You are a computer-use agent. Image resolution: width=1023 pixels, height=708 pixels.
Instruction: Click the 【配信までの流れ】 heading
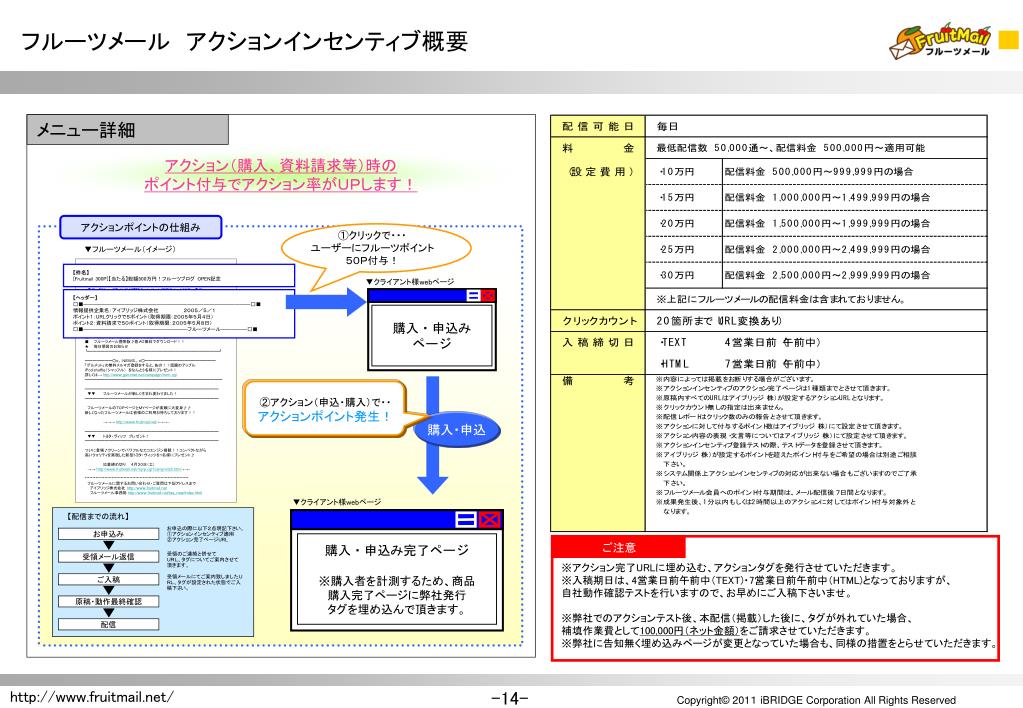tap(97, 516)
